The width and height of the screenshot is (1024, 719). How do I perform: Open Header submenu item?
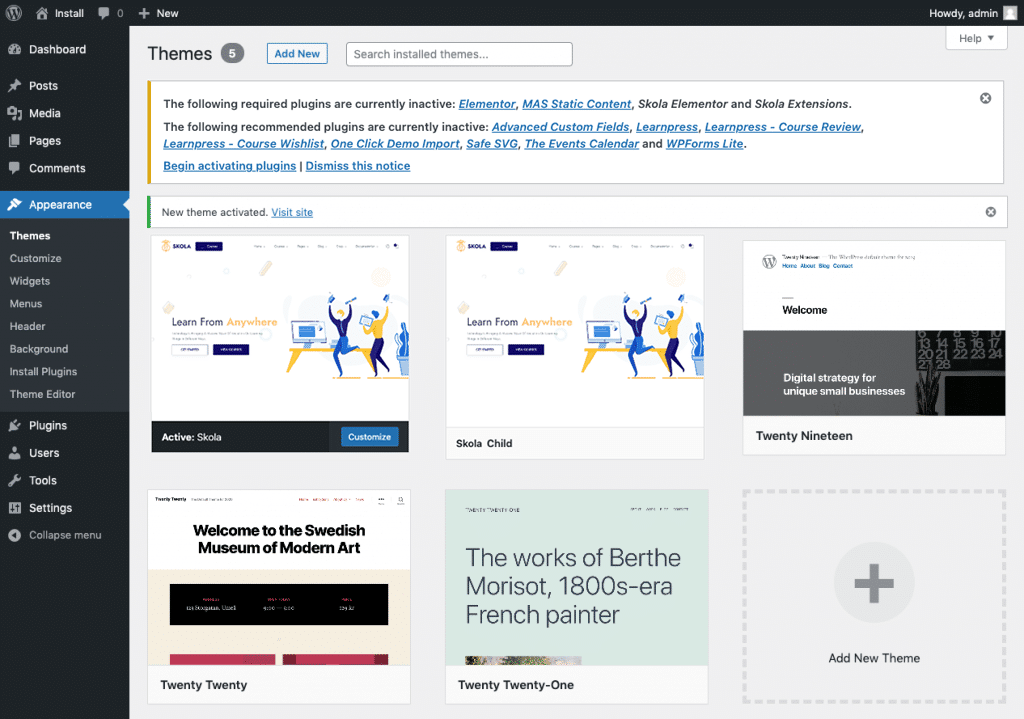click(27, 327)
